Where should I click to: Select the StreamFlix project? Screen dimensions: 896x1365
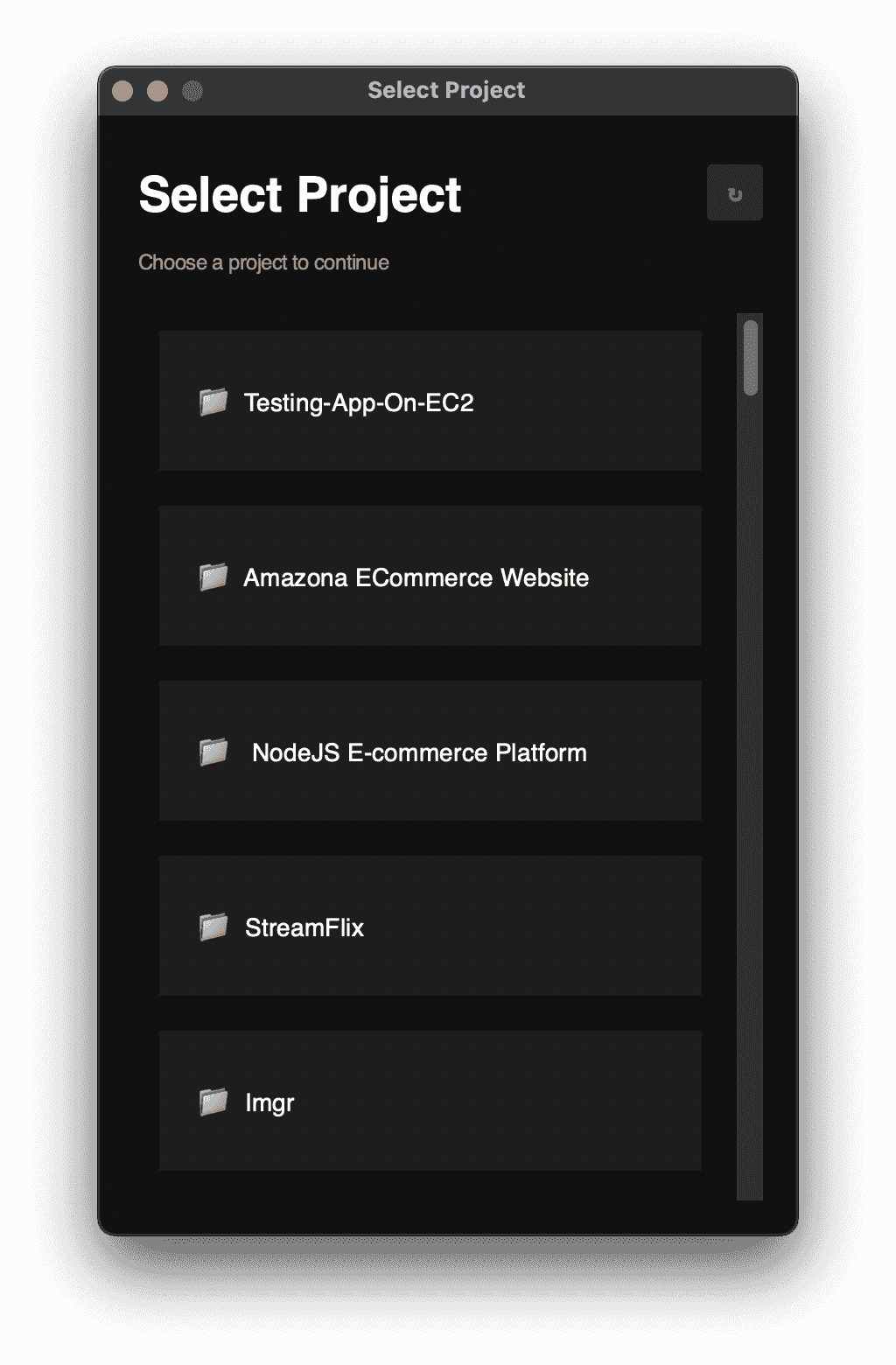point(430,926)
